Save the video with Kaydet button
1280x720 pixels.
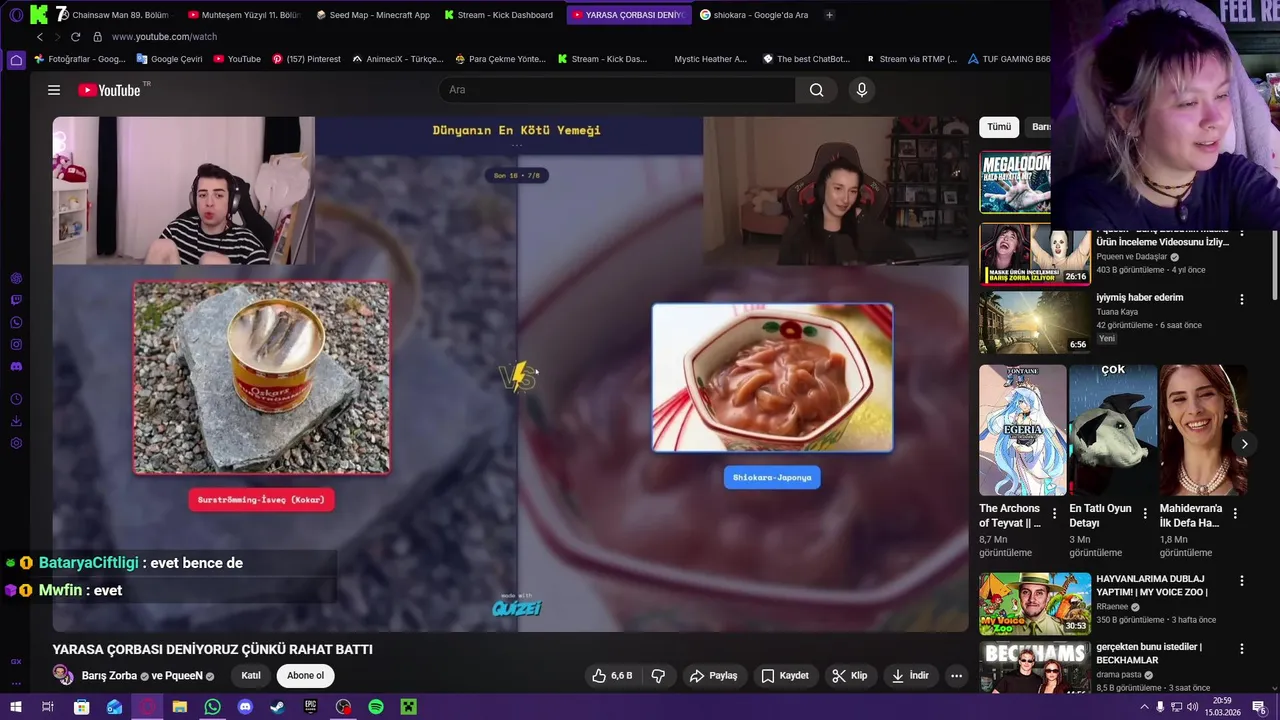pos(785,676)
